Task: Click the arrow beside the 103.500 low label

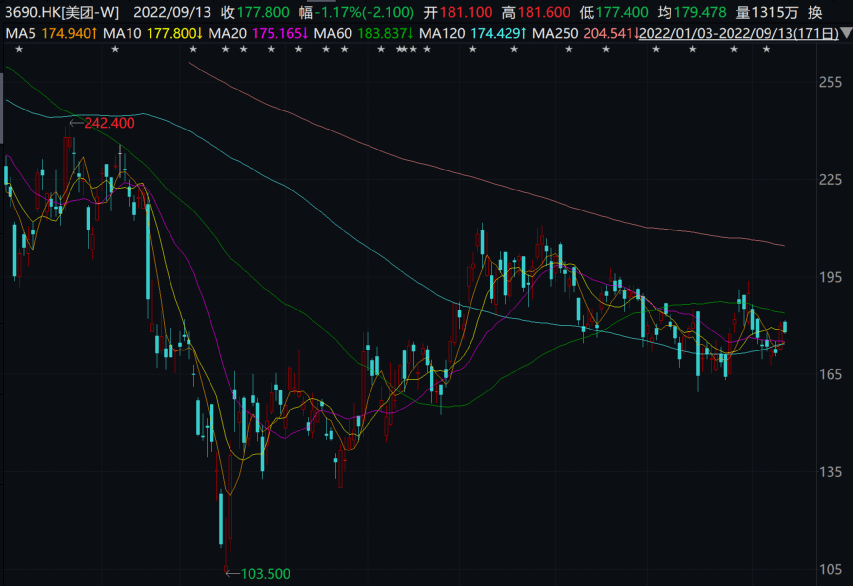Action: 233,573
